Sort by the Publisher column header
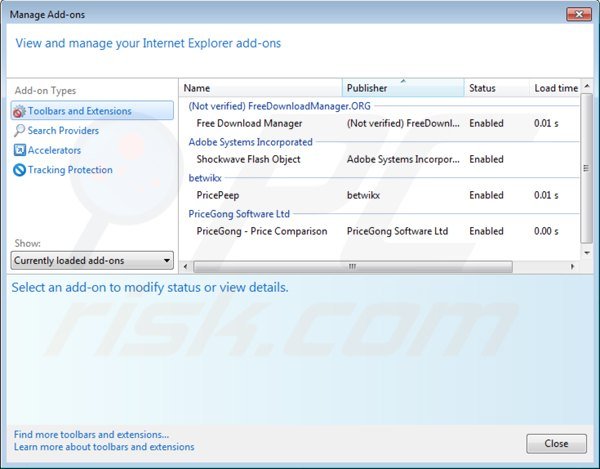This screenshot has height=469, width=600. point(403,88)
